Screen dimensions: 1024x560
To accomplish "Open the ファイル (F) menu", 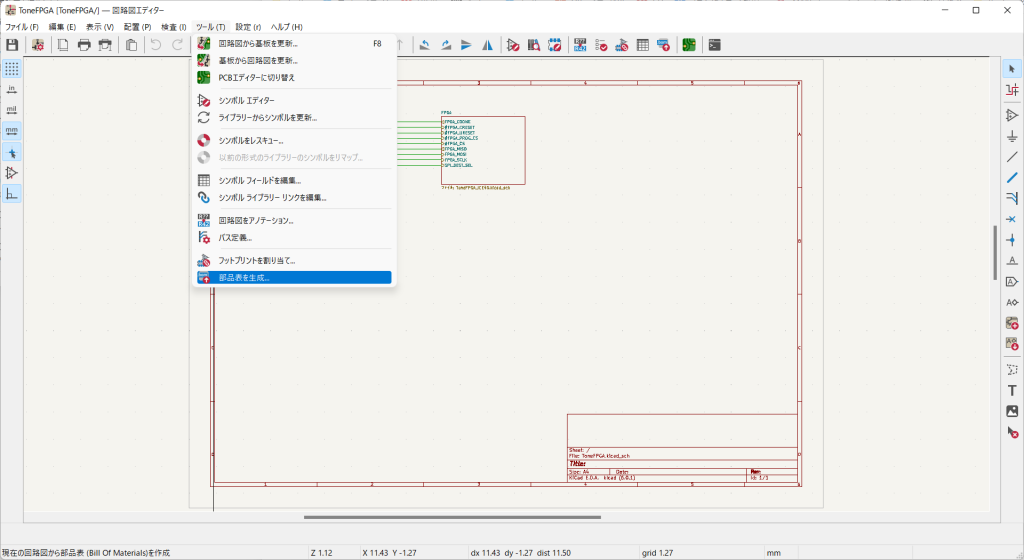I will tap(22, 26).
